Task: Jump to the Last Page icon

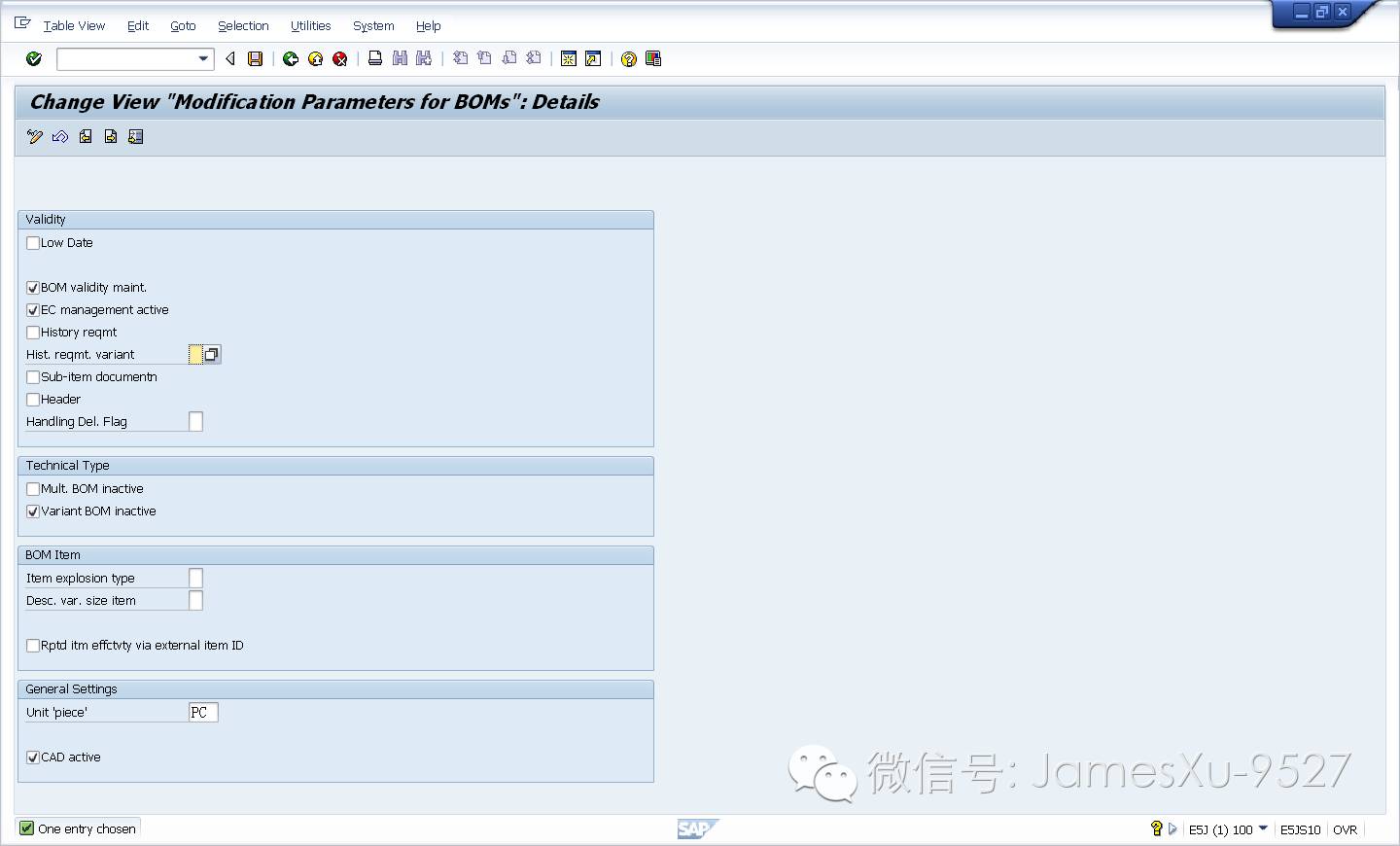Action: coord(533,58)
